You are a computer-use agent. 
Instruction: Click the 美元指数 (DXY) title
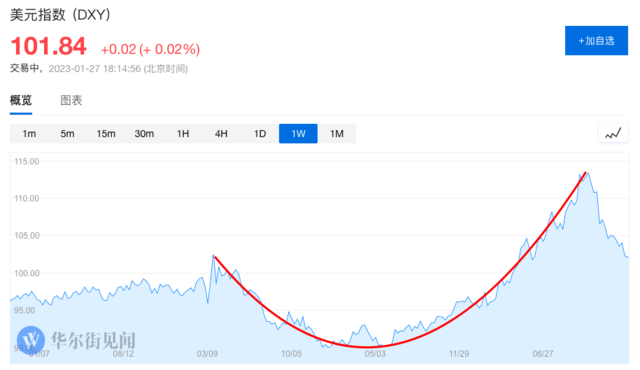[60, 15]
